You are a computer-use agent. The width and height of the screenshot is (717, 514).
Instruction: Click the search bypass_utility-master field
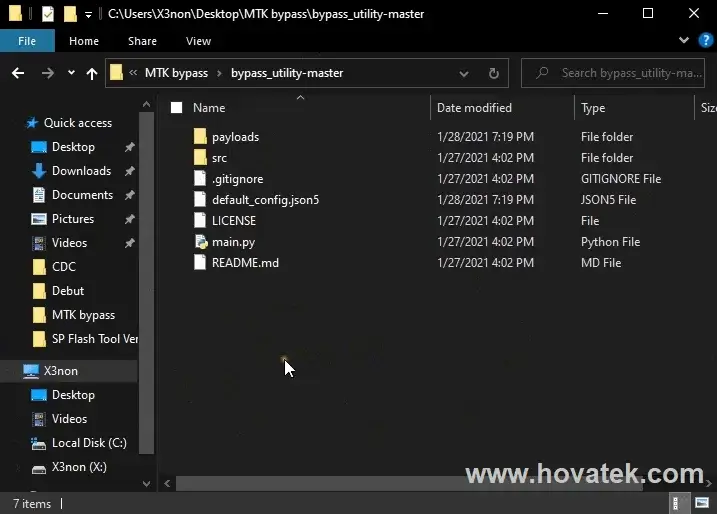tap(613, 73)
